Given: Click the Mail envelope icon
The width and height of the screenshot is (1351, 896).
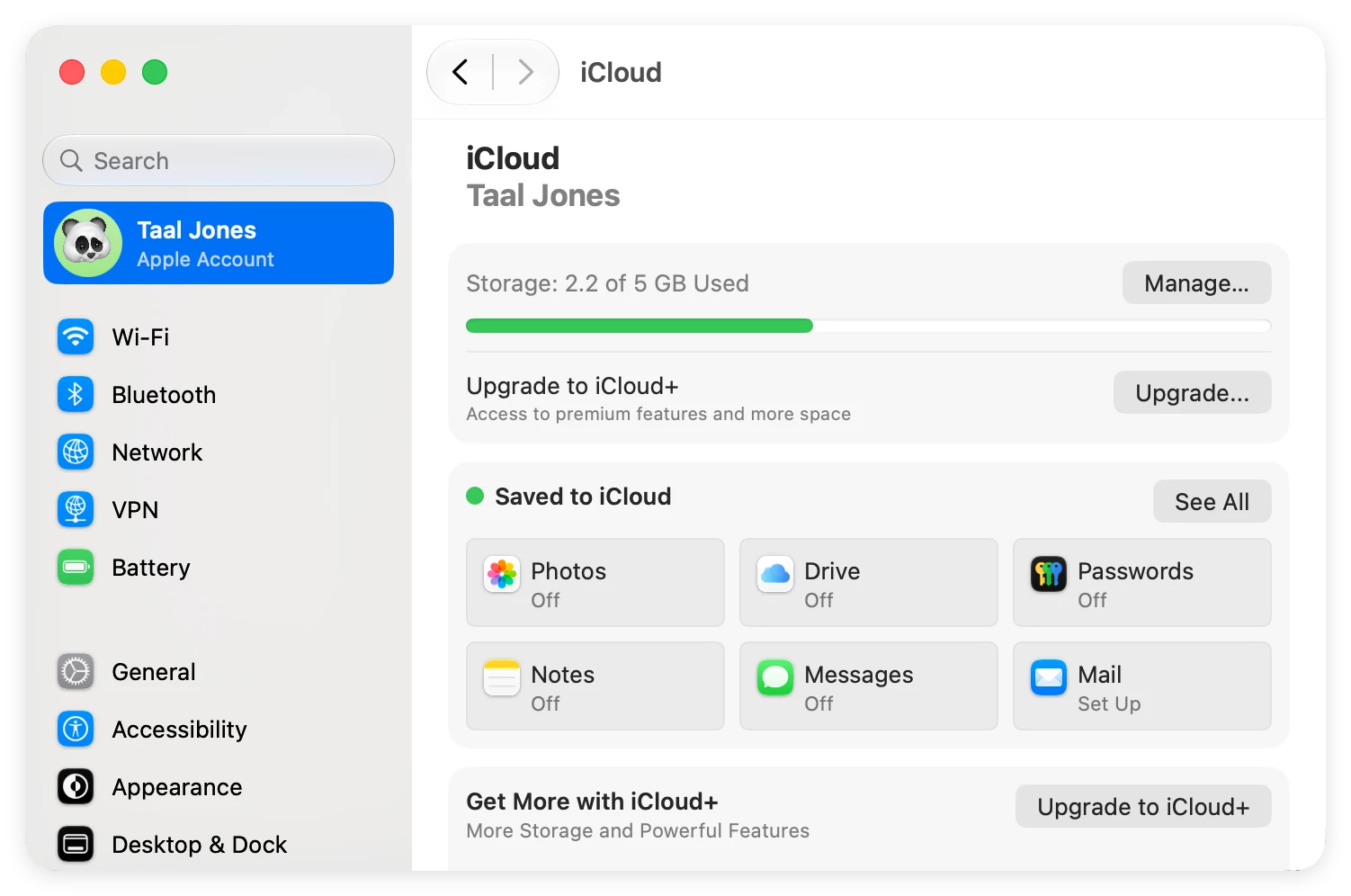Looking at the screenshot, I should point(1049,677).
